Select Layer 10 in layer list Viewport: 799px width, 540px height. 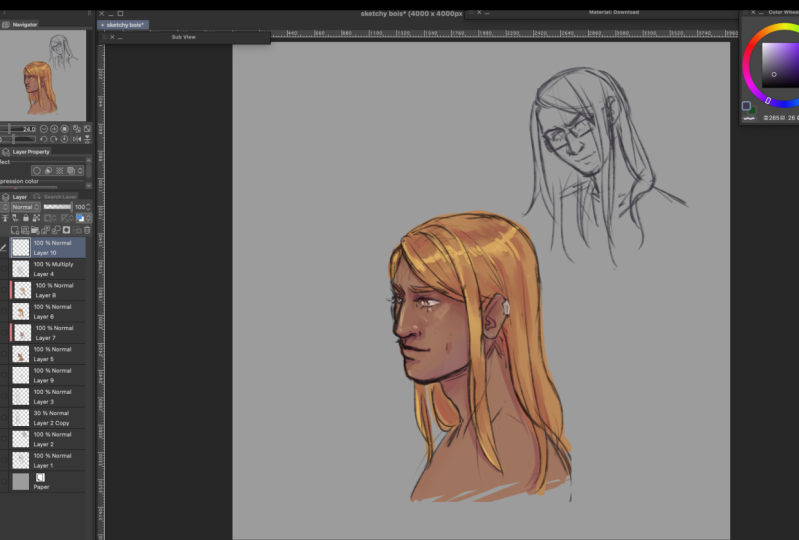[x=48, y=248]
